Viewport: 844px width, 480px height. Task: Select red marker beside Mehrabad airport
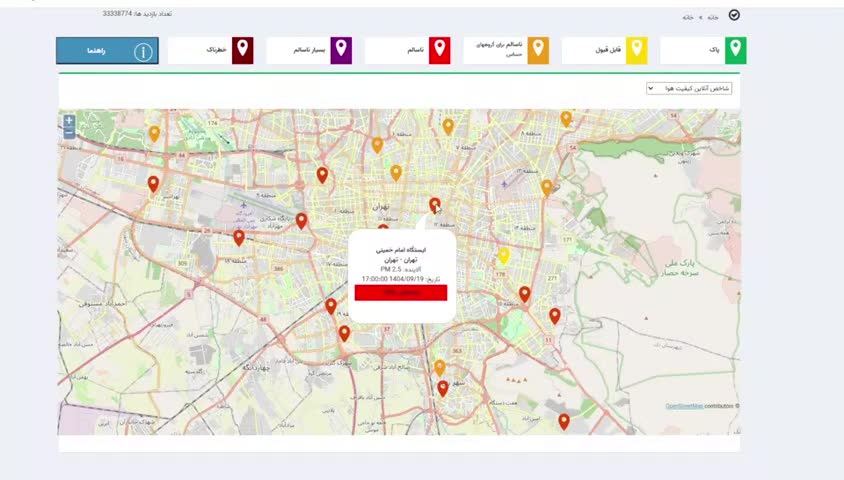(x=239, y=237)
